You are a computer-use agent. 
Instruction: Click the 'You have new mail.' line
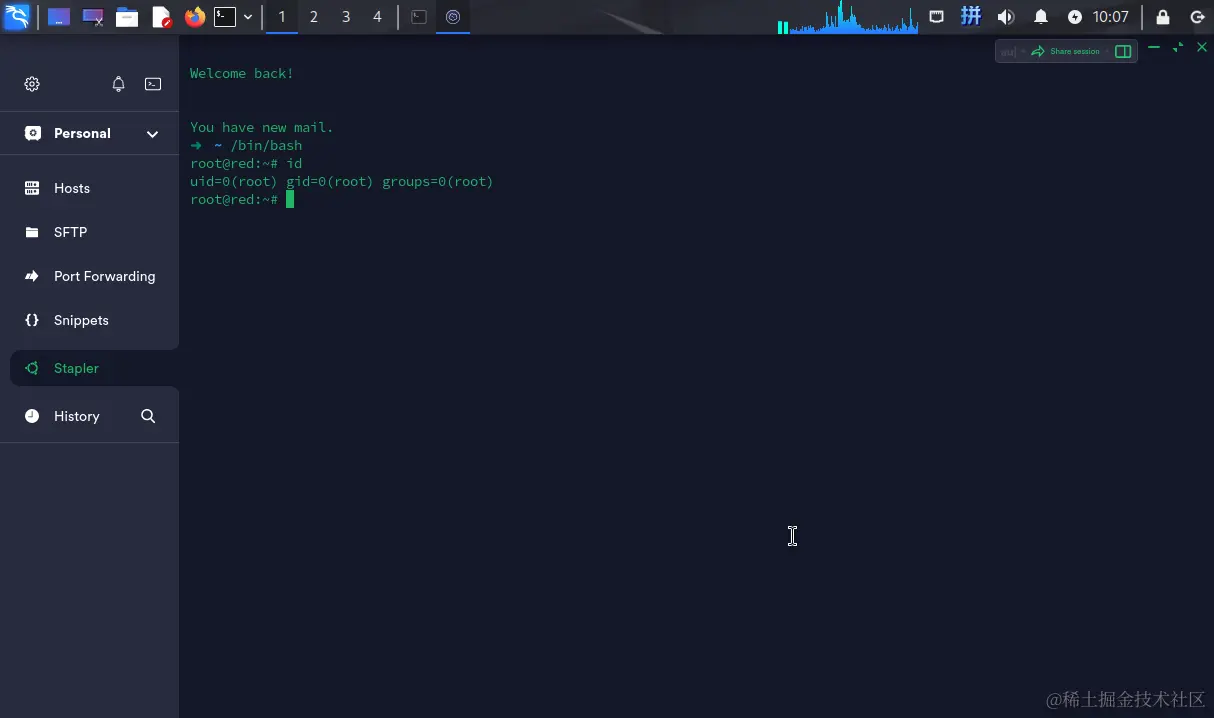click(262, 128)
